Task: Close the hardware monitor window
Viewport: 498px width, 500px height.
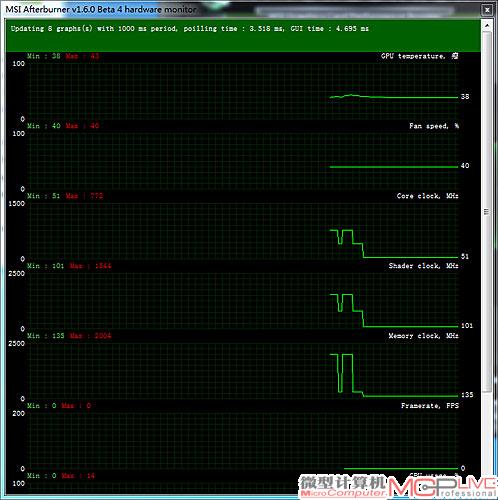Action: [487, 10]
